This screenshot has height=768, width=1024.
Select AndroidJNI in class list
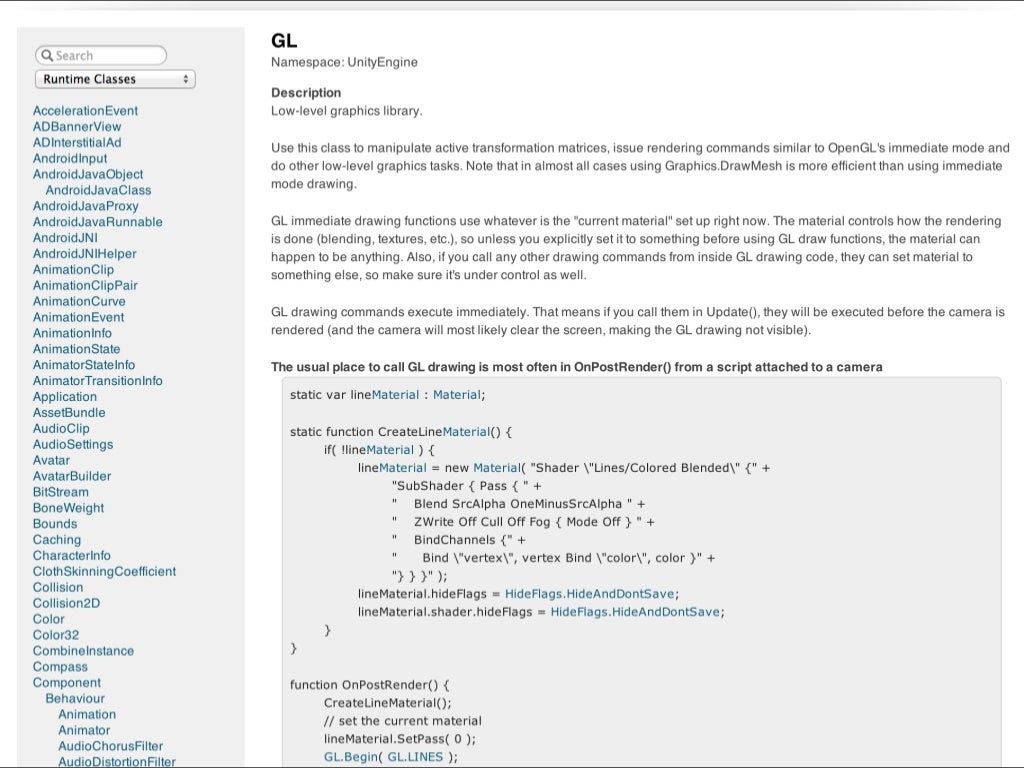coord(65,238)
